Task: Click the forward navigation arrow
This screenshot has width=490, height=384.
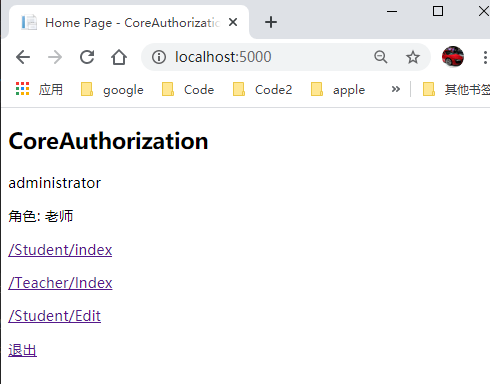Action: pyautogui.click(x=55, y=57)
